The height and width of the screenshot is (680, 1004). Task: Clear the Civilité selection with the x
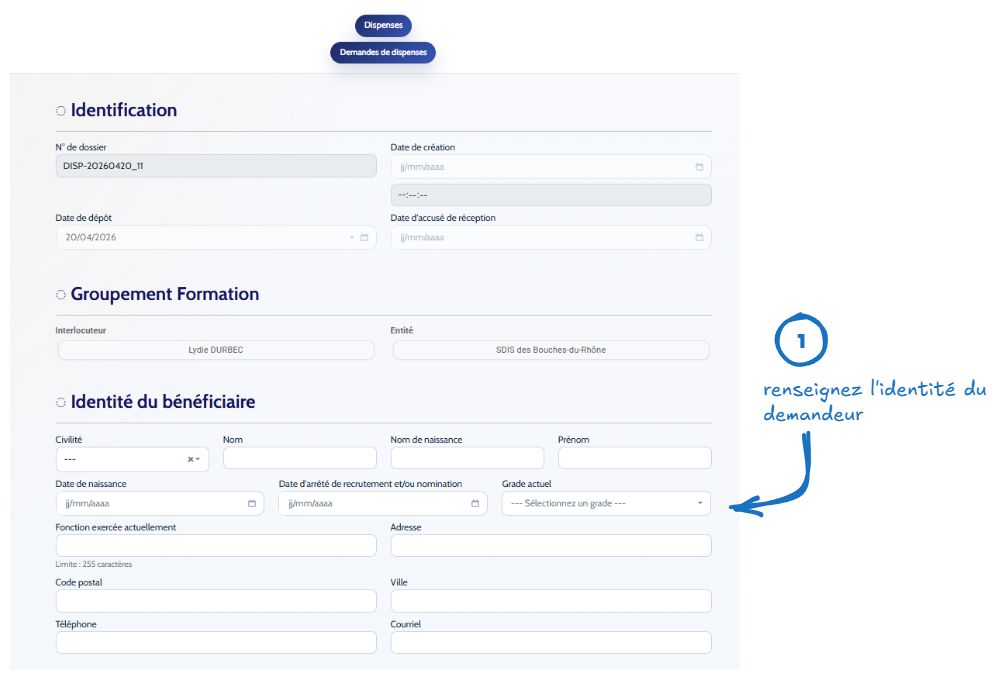[x=190, y=459]
